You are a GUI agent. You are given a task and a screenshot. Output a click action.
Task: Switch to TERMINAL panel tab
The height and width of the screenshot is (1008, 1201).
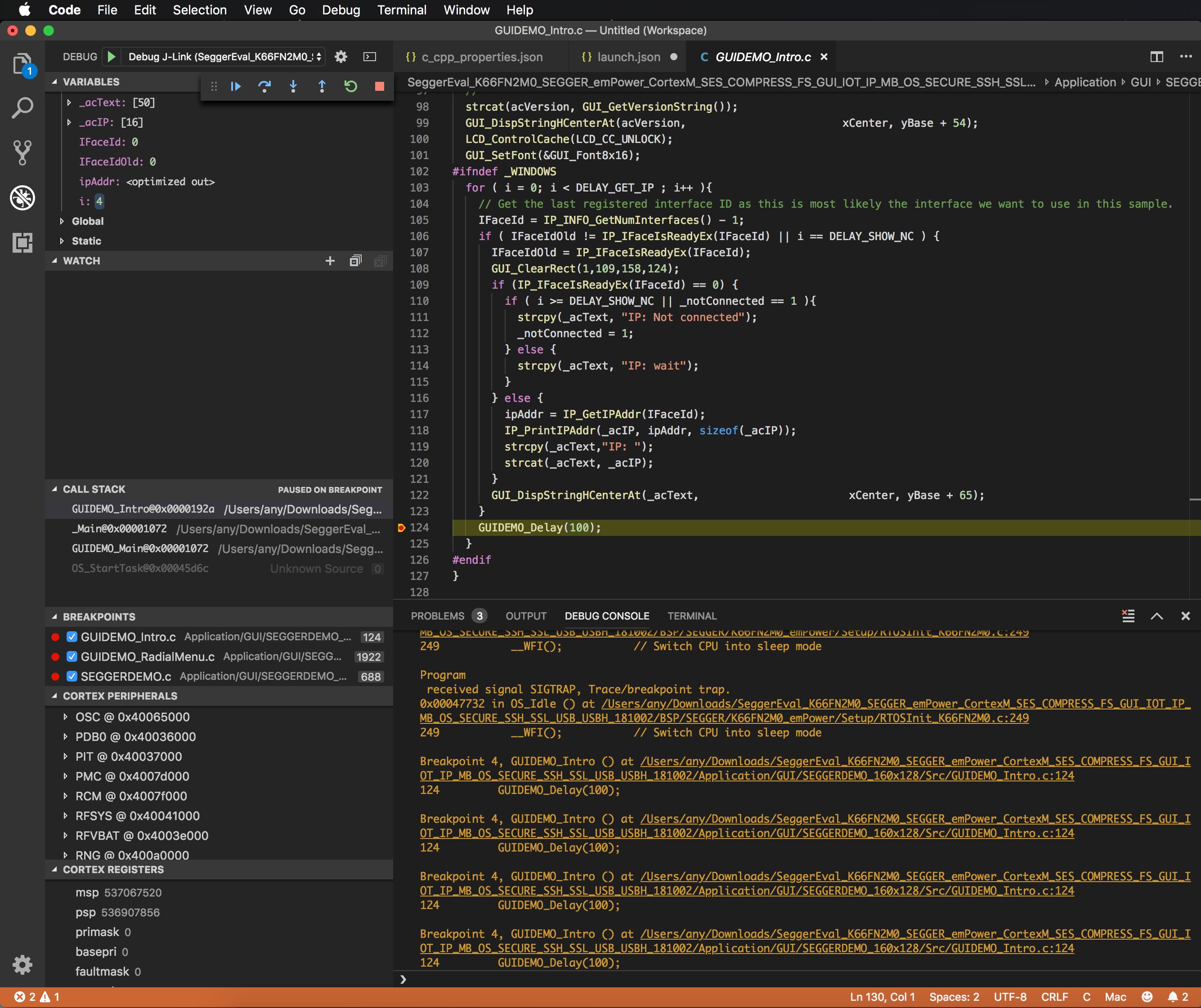[x=691, y=616]
